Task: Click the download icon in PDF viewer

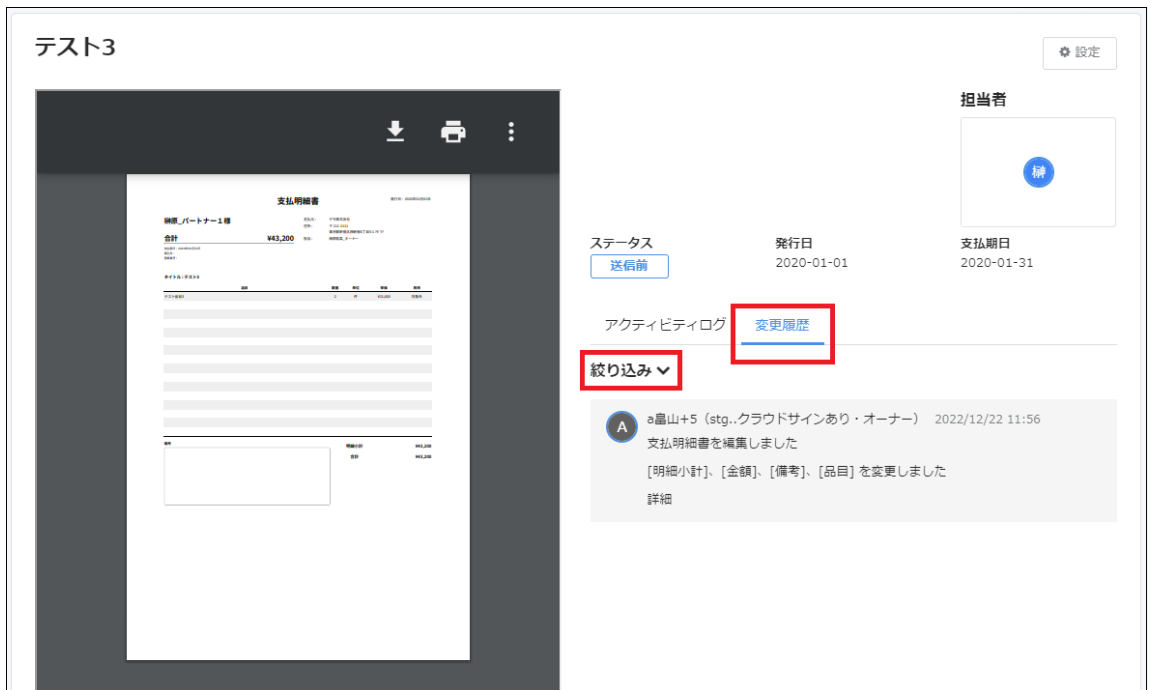Action: click(x=396, y=132)
